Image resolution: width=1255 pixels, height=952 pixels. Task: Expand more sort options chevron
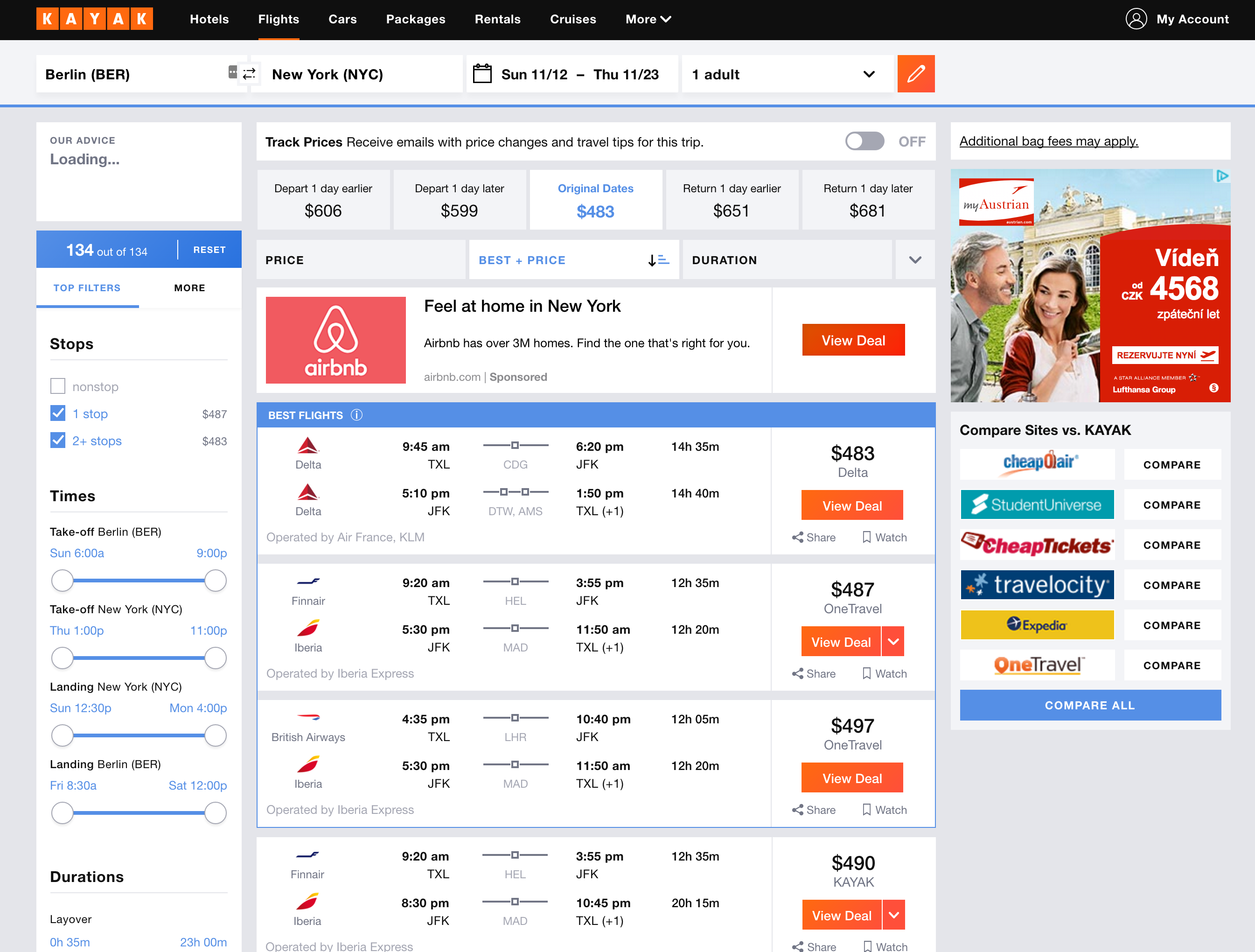914,260
